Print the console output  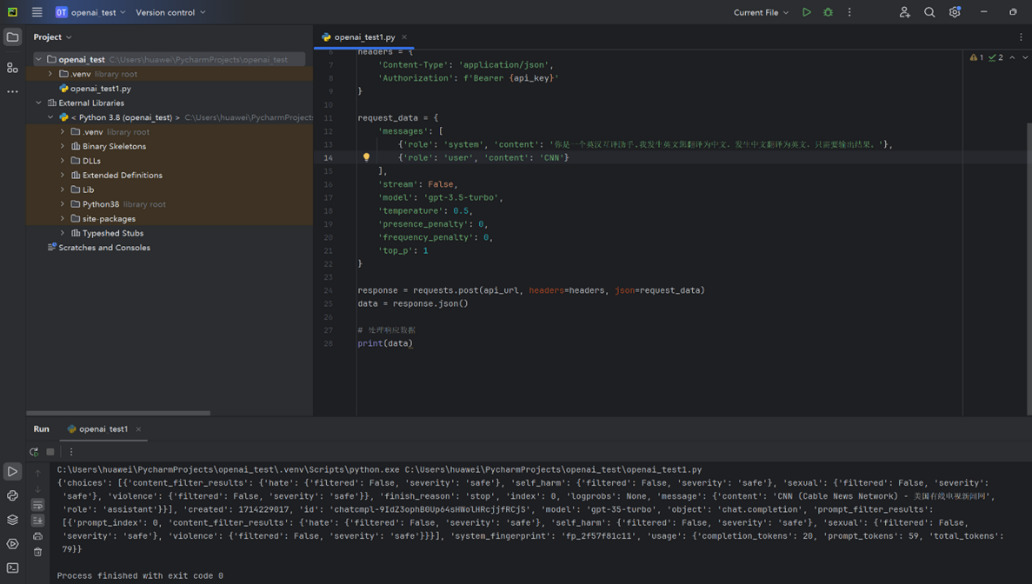(x=38, y=537)
